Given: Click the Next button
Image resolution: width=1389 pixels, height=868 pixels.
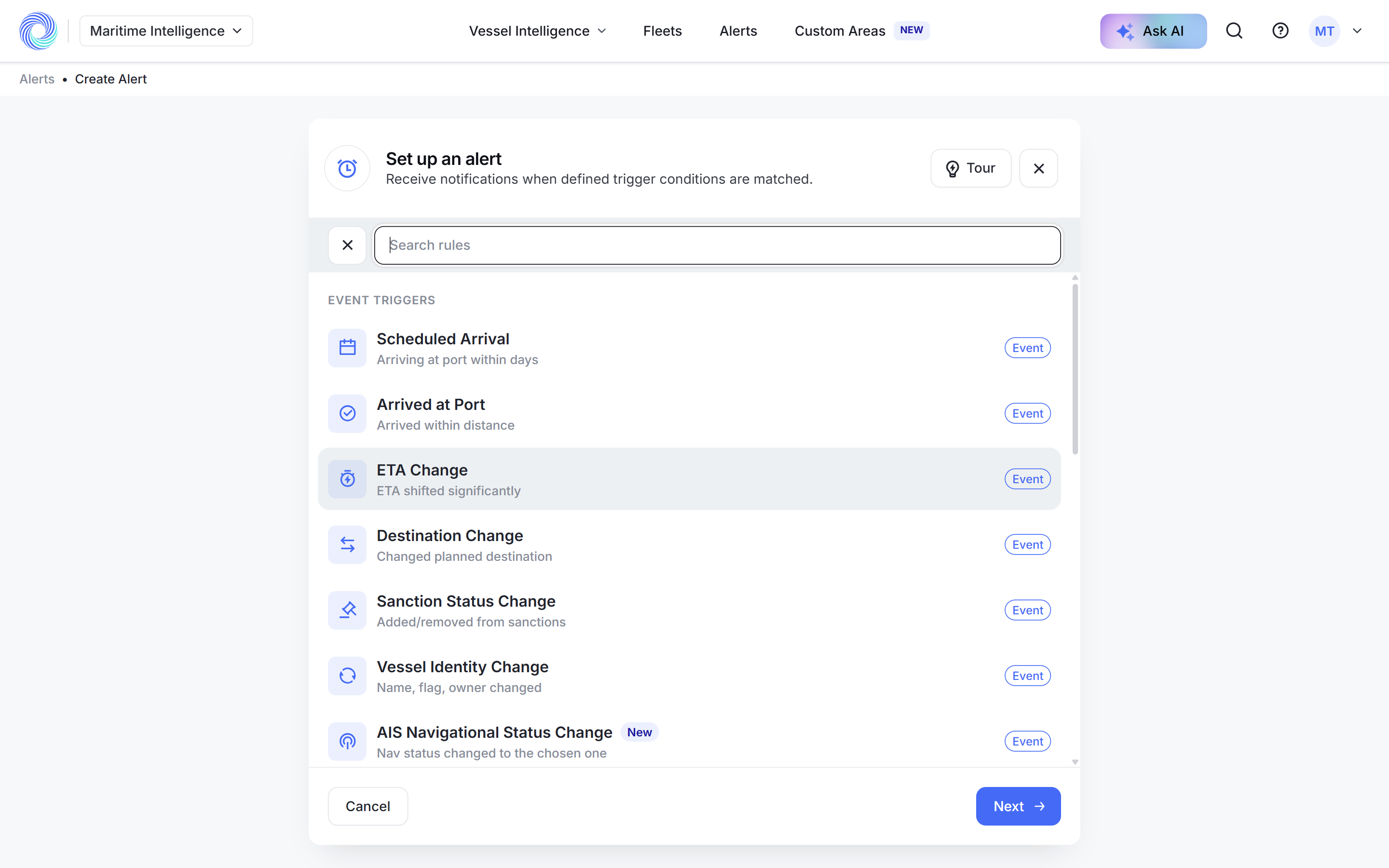Looking at the screenshot, I should tap(1018, 806).
